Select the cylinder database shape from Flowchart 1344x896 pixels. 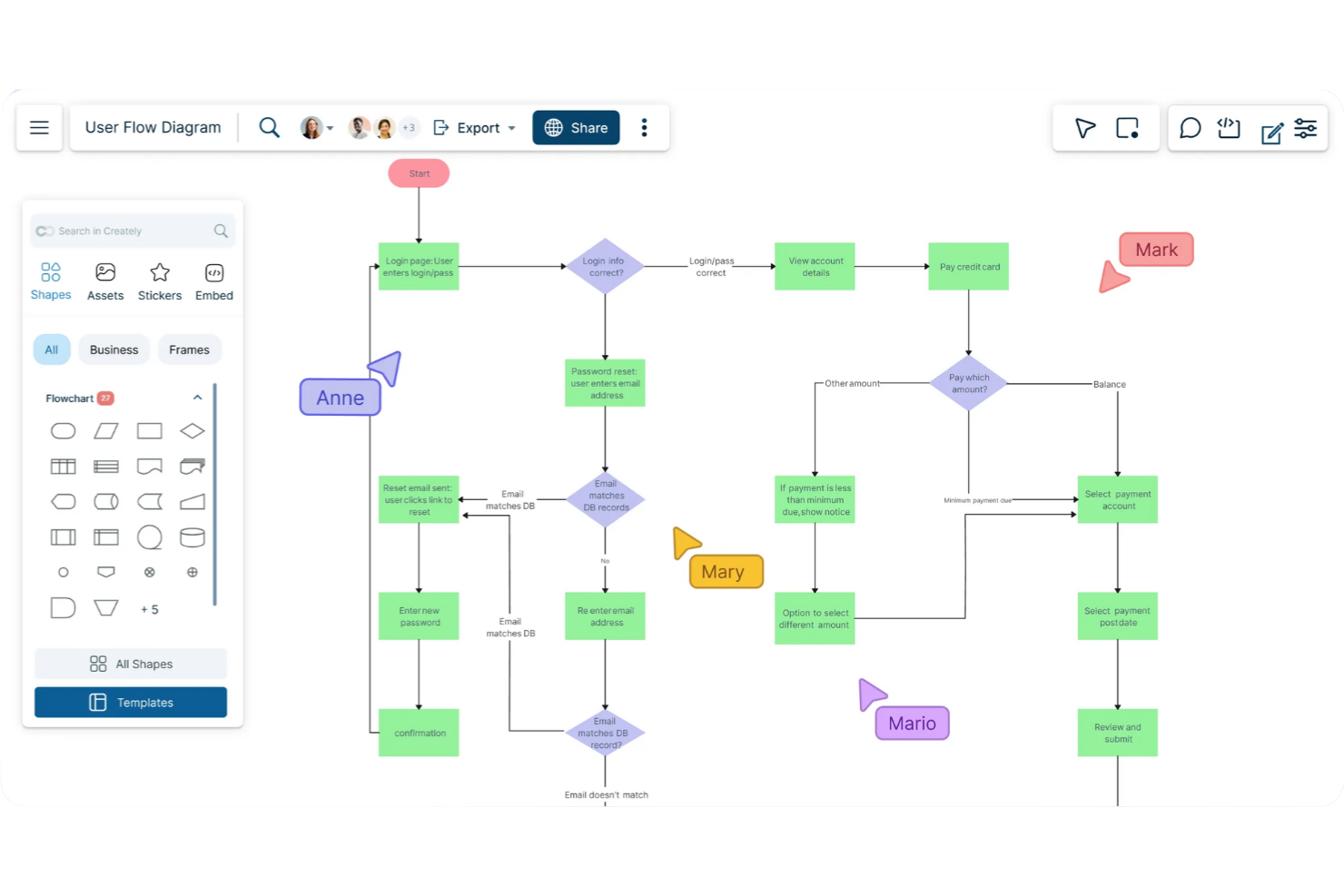[192, 537]
